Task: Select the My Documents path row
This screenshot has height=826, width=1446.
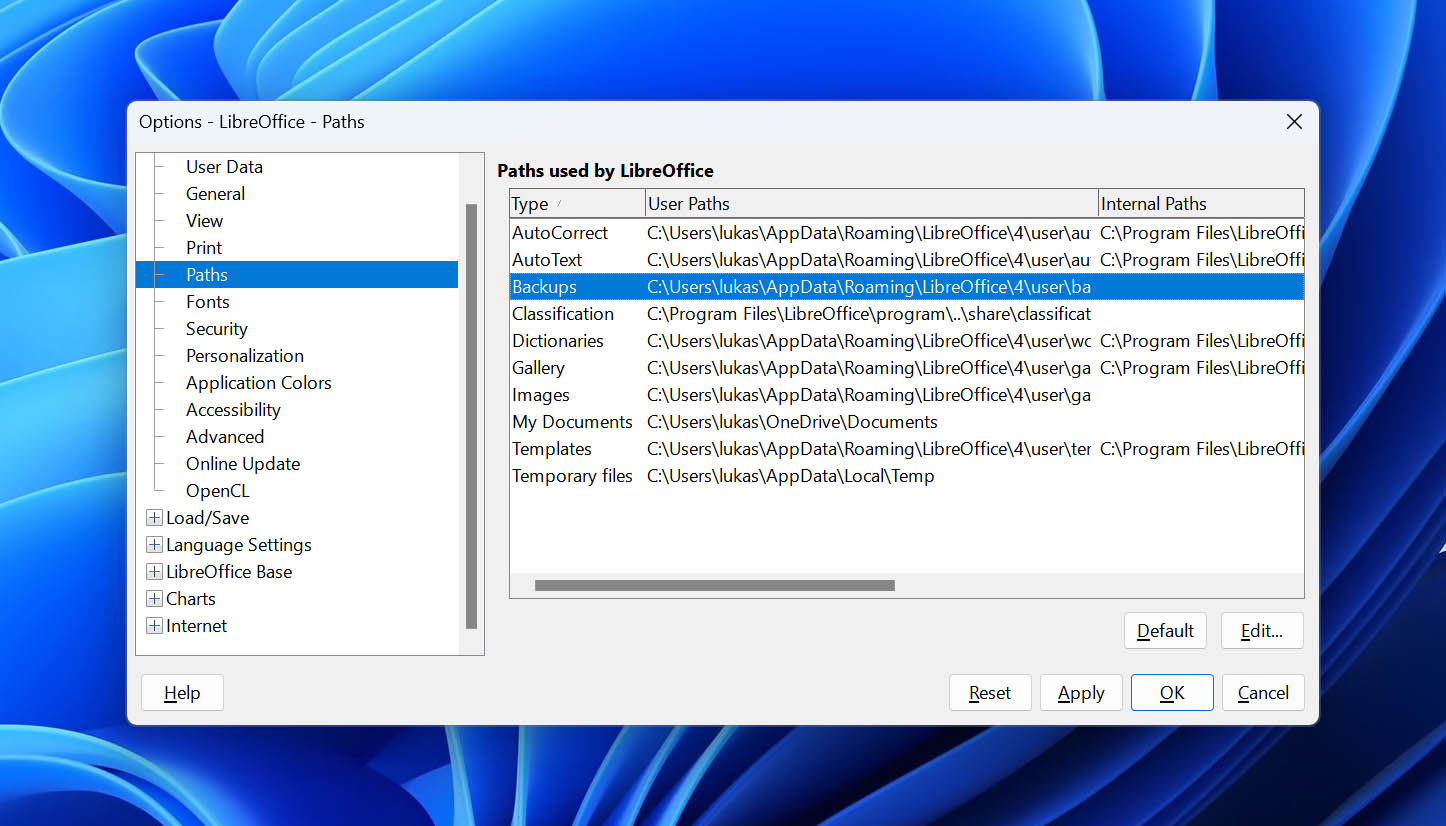Action: click(907, 422)
